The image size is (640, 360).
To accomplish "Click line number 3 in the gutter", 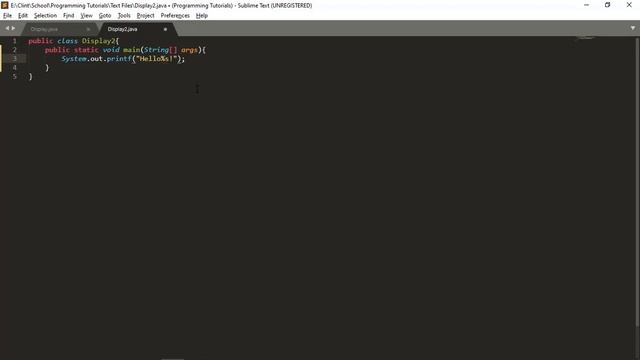I will click(x=15, y=59).
